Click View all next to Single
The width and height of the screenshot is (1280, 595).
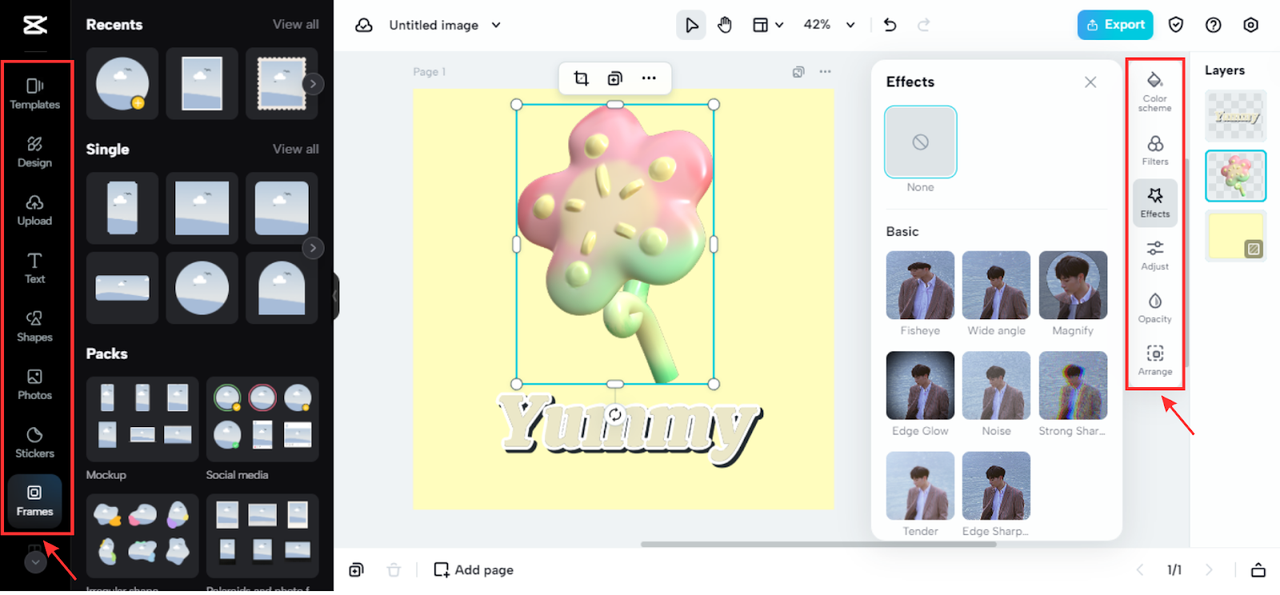coord(296,149)
